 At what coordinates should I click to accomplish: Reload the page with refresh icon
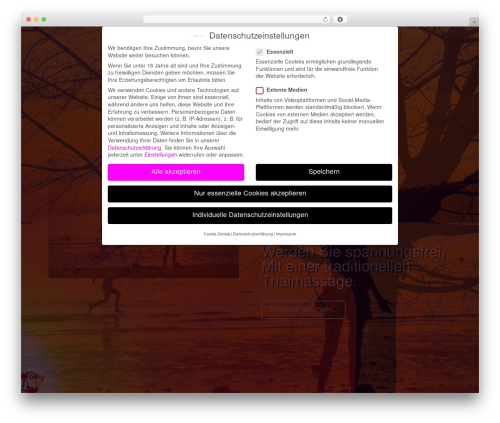(325, 19)
